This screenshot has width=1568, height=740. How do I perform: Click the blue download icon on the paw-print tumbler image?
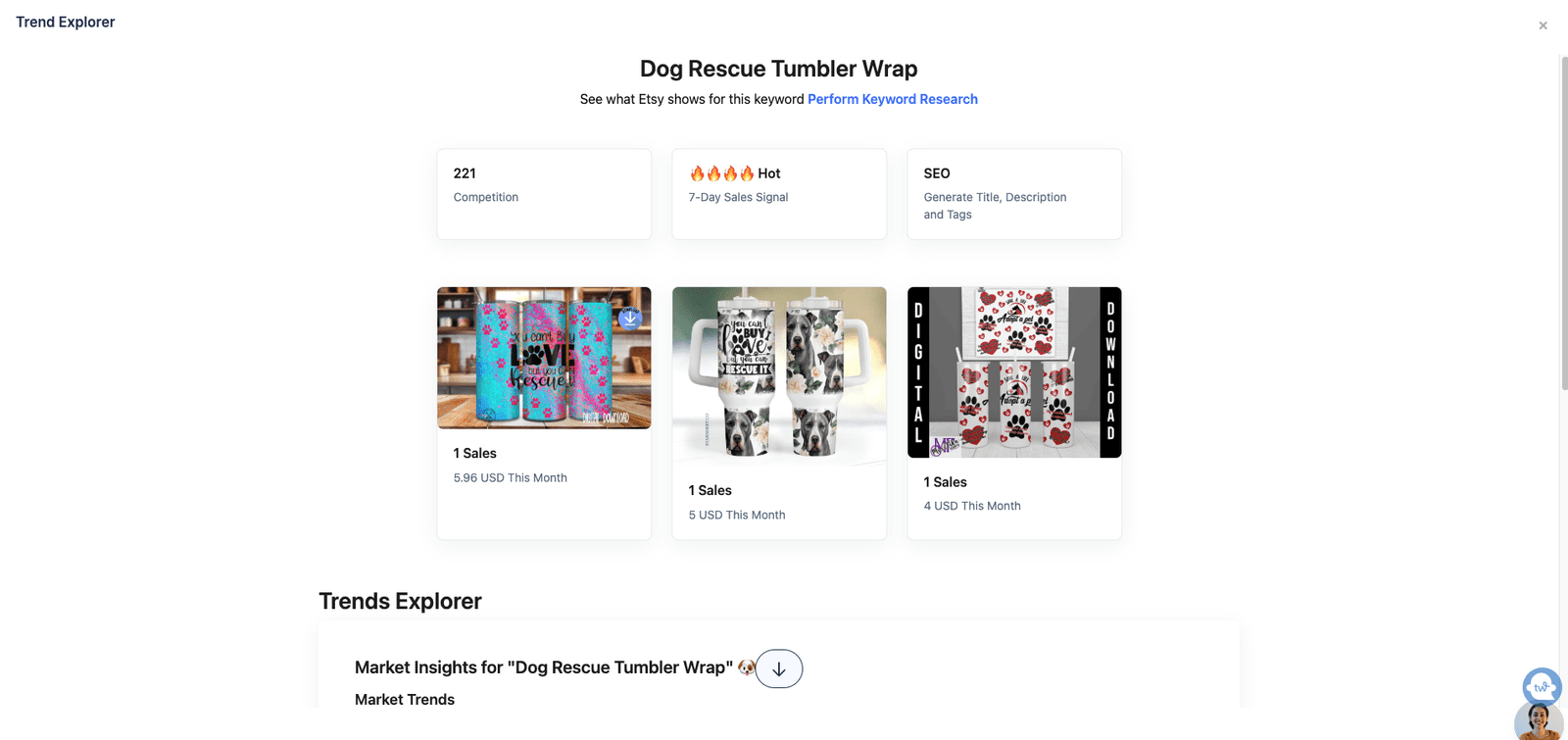tap(630, 318)
